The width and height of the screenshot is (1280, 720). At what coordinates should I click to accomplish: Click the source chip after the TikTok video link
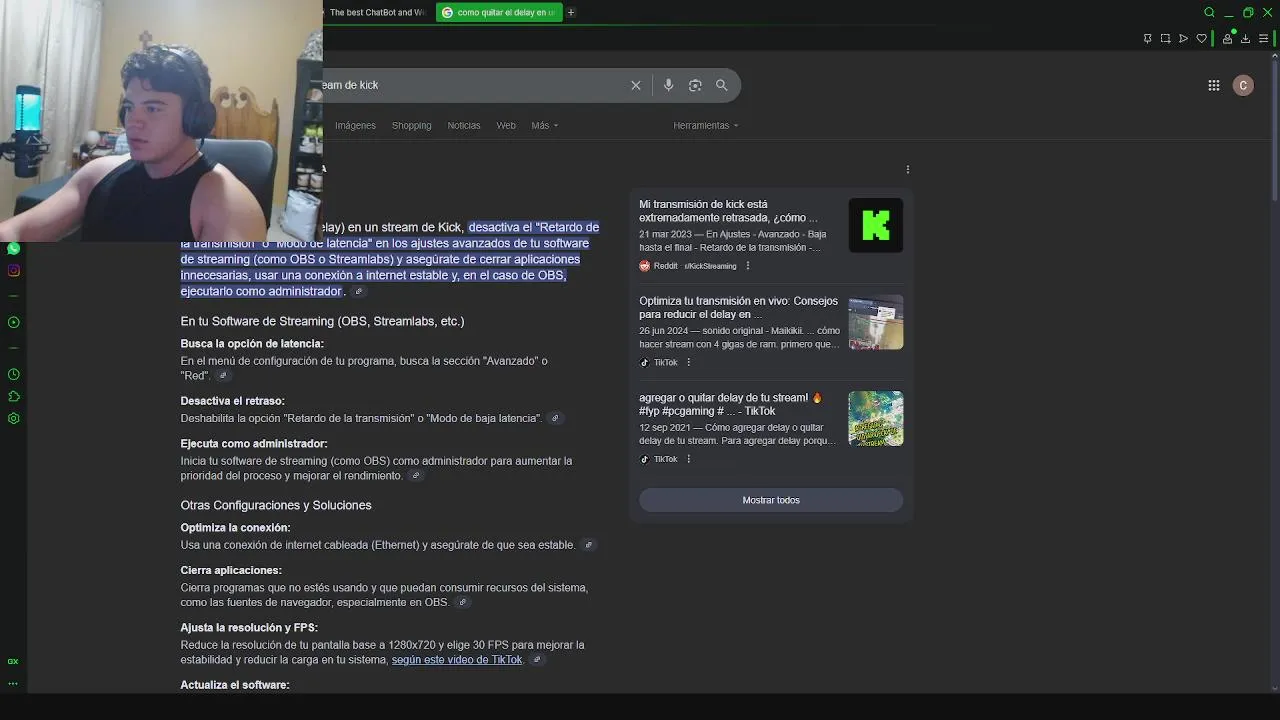[x=536, y=660]
